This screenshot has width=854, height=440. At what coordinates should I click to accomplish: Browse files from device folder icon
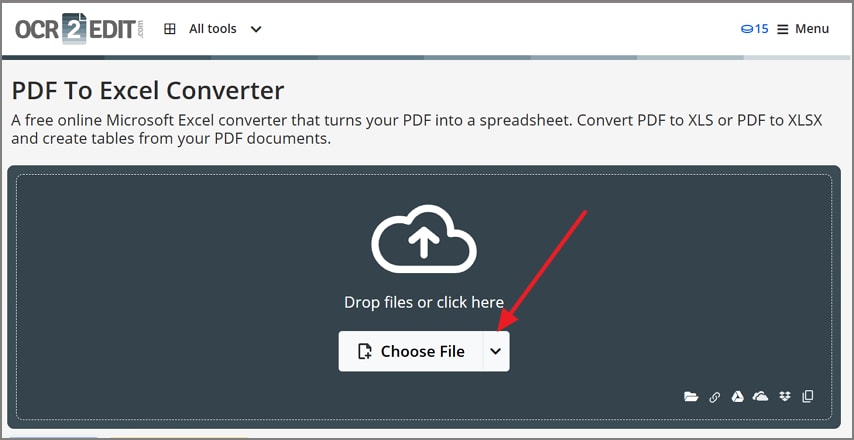691,396
